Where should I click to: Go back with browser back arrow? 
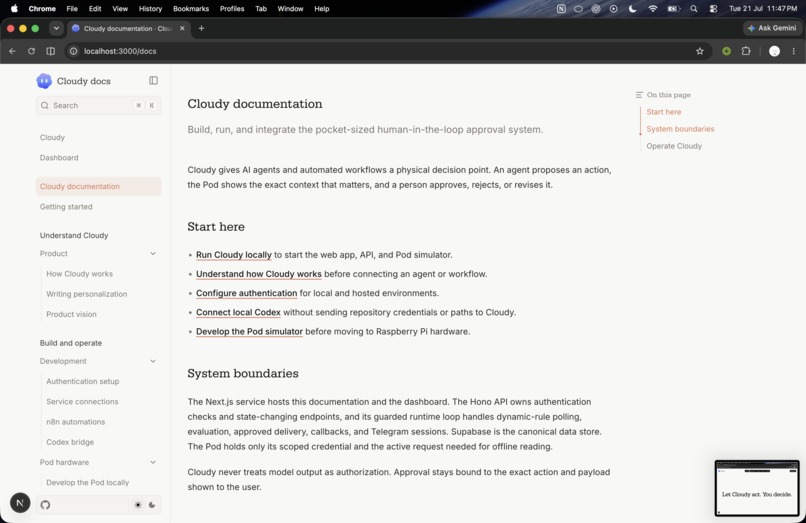[12, 51]
